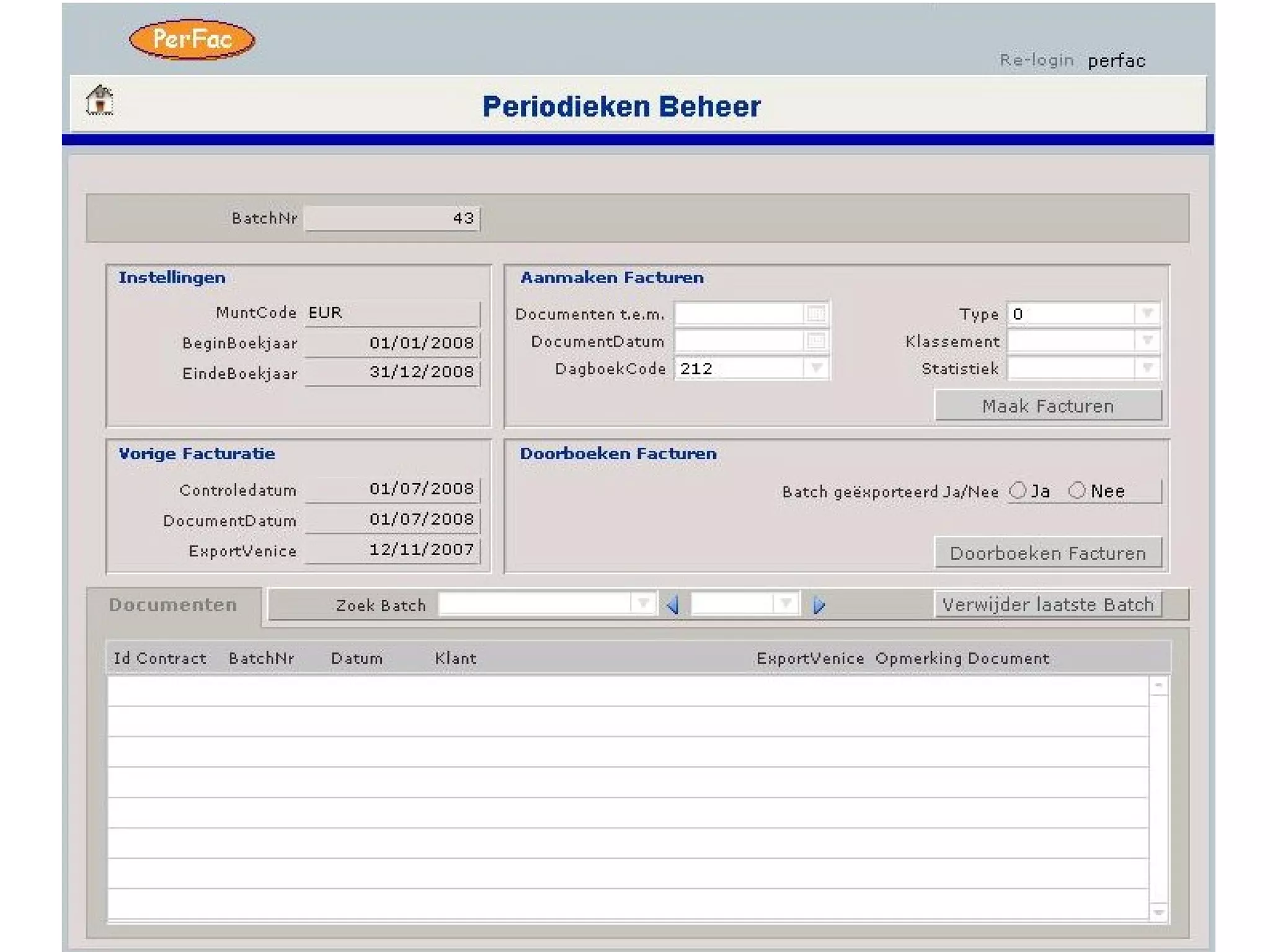The width and height of the screenshot is (1270, 952).
Task: Open calendar for Documenten t.e.m. field
Action: (815, 314)
